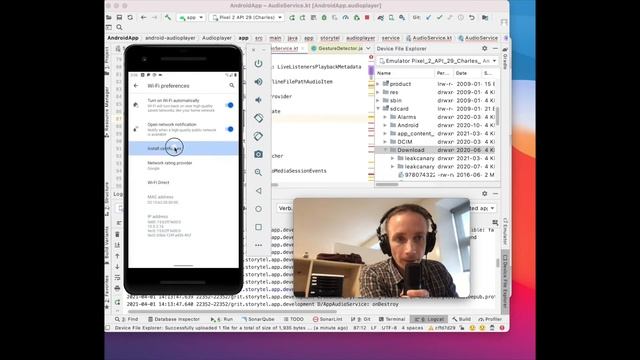Click the toolbar back navigation arrow
Image resolution: width=640 pixels, height=360 pixels.
click(143, 18)
